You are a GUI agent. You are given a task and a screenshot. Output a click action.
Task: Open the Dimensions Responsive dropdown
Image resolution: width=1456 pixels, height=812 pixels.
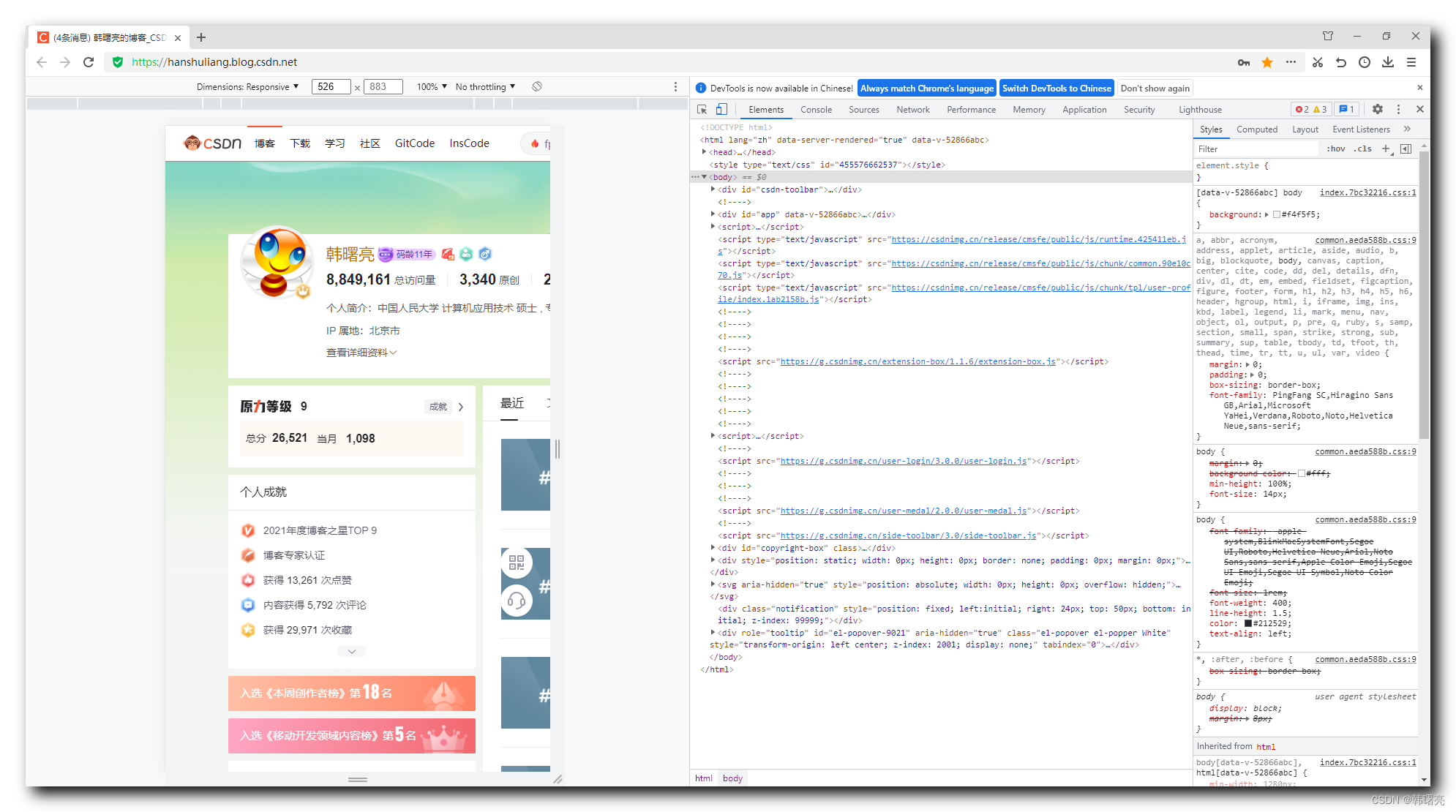tap(248, 86)
